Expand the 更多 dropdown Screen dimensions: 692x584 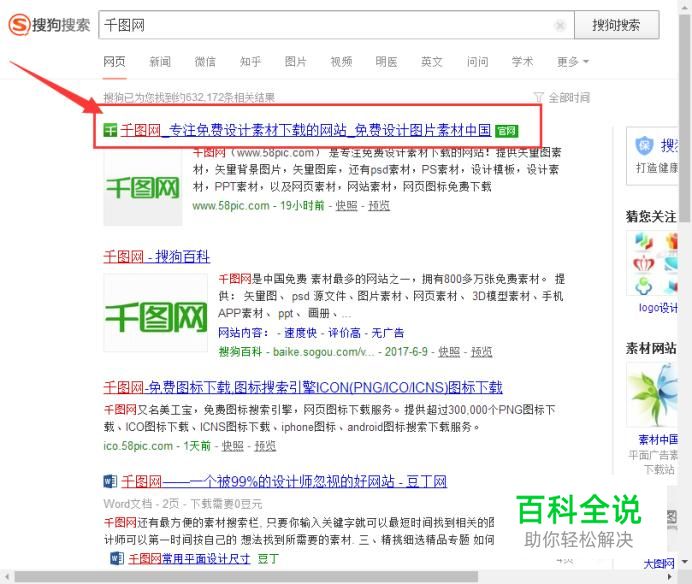(x=572, y=61)
